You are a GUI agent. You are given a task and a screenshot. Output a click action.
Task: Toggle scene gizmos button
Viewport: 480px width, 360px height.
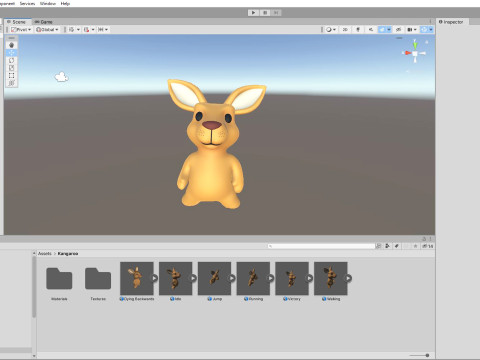point(424,30)
